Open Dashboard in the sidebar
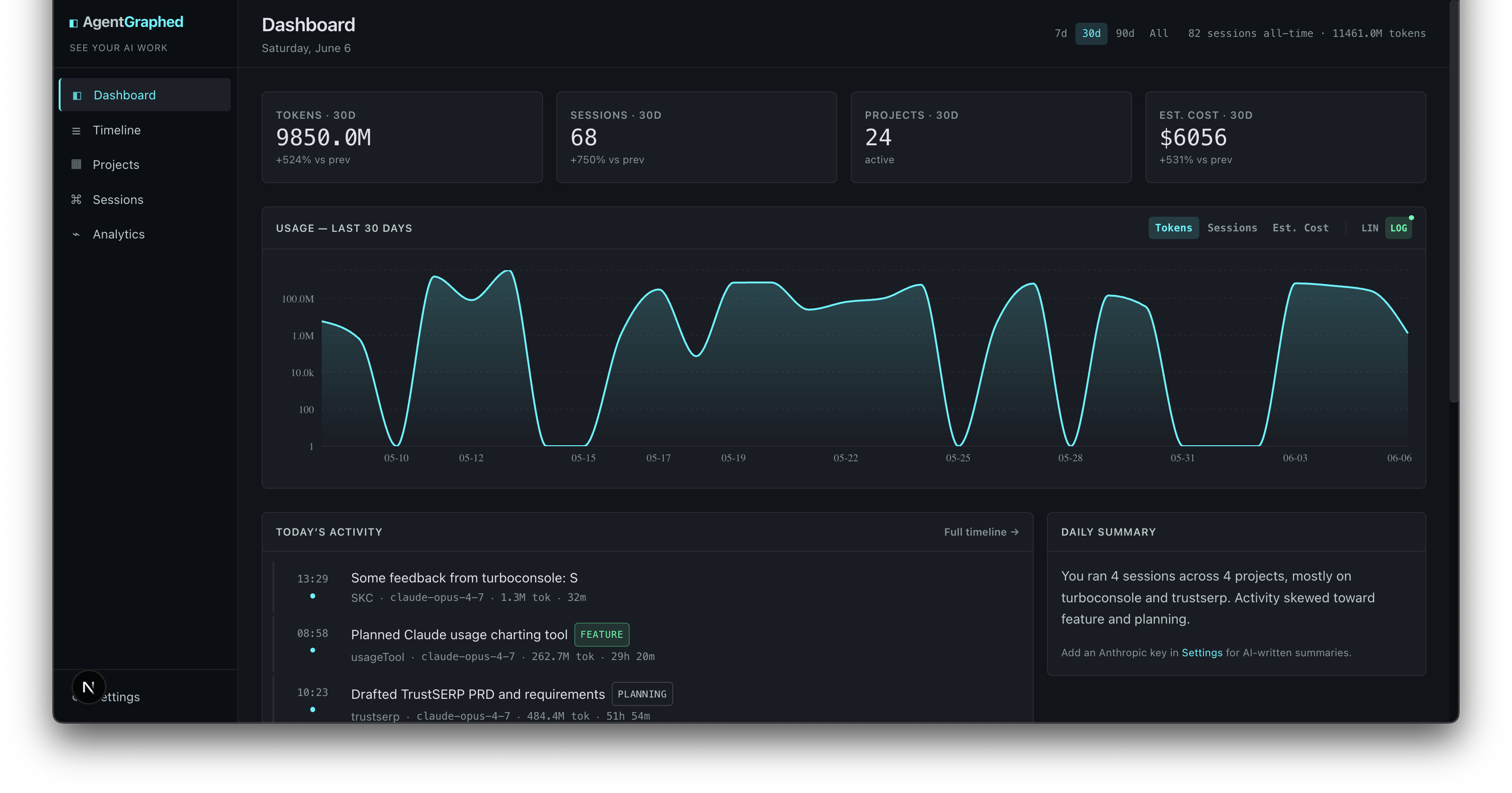This screenshot has width=1512, height=793. [x=145, y=95]
